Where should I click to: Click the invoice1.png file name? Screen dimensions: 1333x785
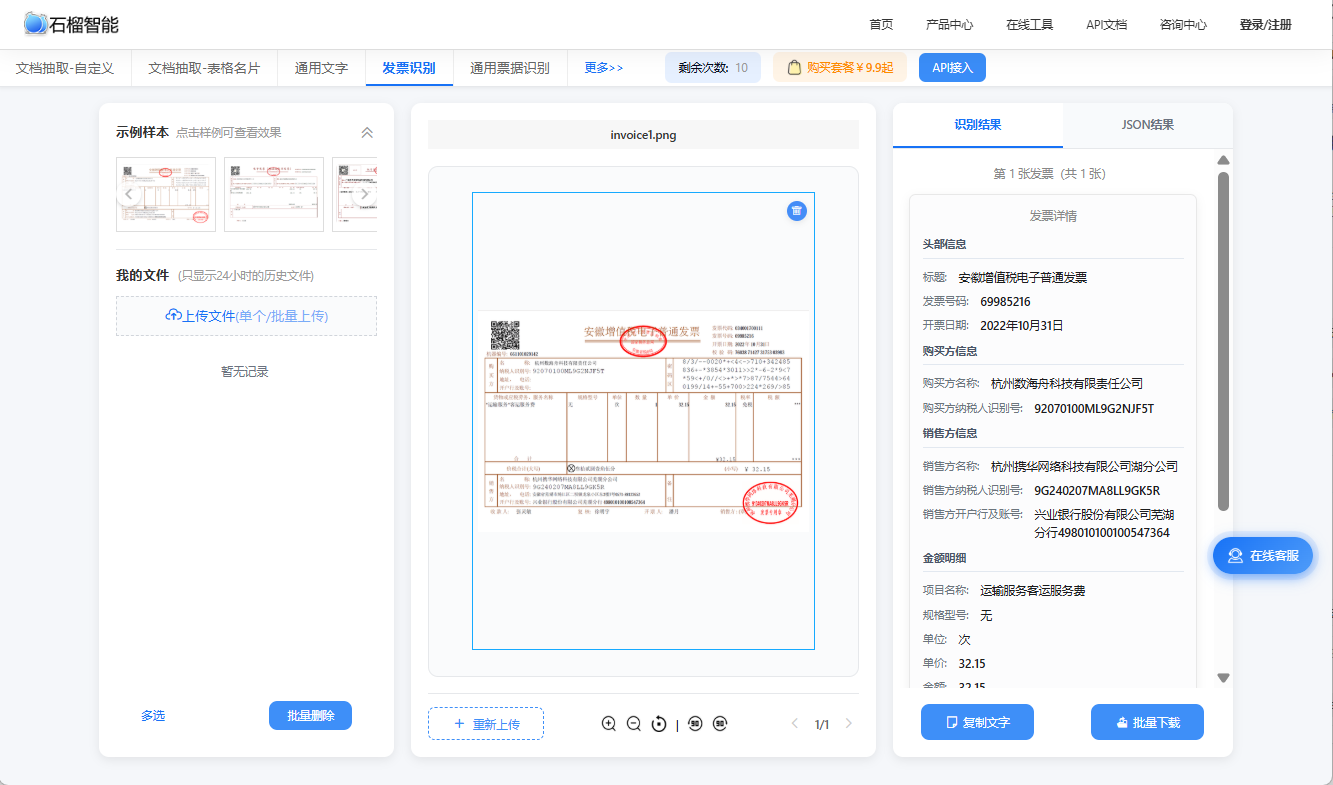[643, 135]
